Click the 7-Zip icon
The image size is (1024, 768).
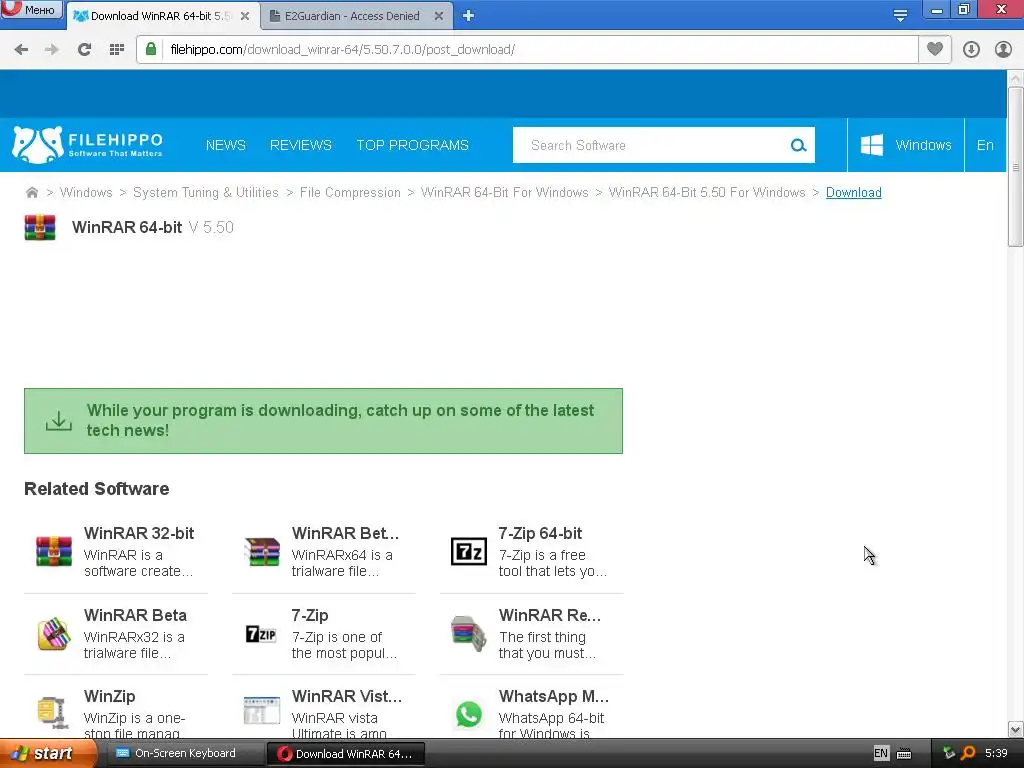coord(261,633)
